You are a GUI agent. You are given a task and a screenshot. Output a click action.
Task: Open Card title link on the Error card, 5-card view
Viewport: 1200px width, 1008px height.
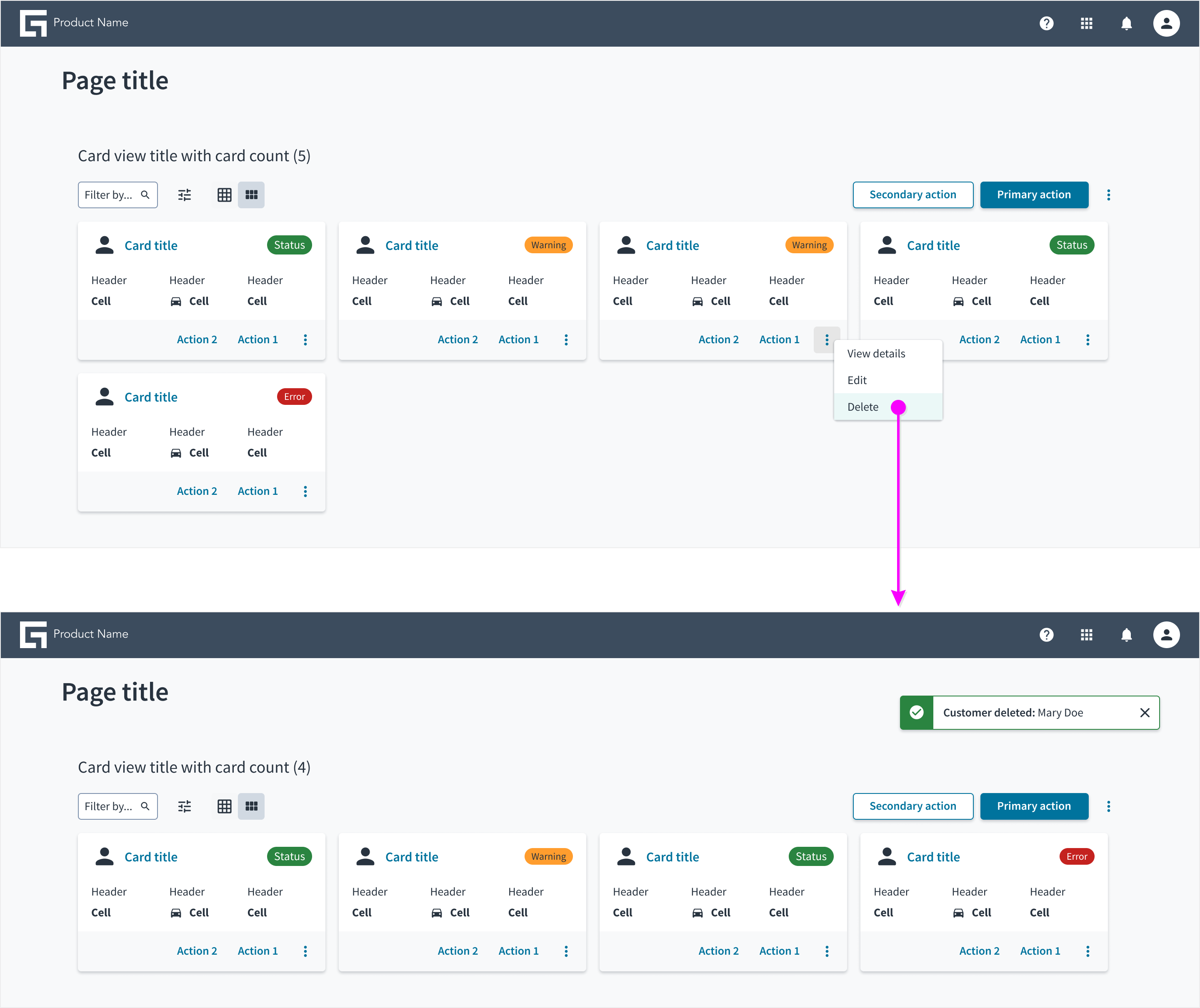(x=151, y=397)
